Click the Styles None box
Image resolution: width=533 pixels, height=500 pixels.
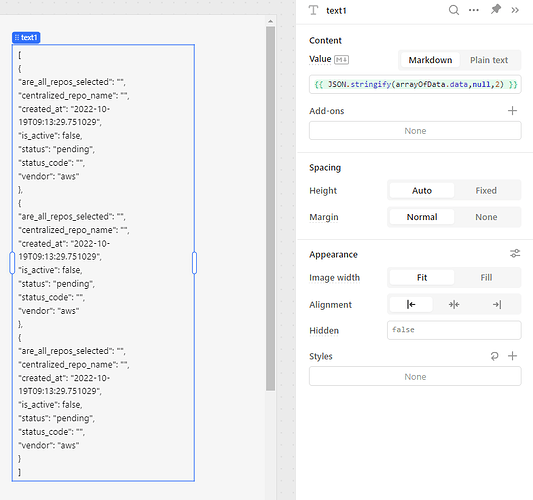tap(415, 376)
